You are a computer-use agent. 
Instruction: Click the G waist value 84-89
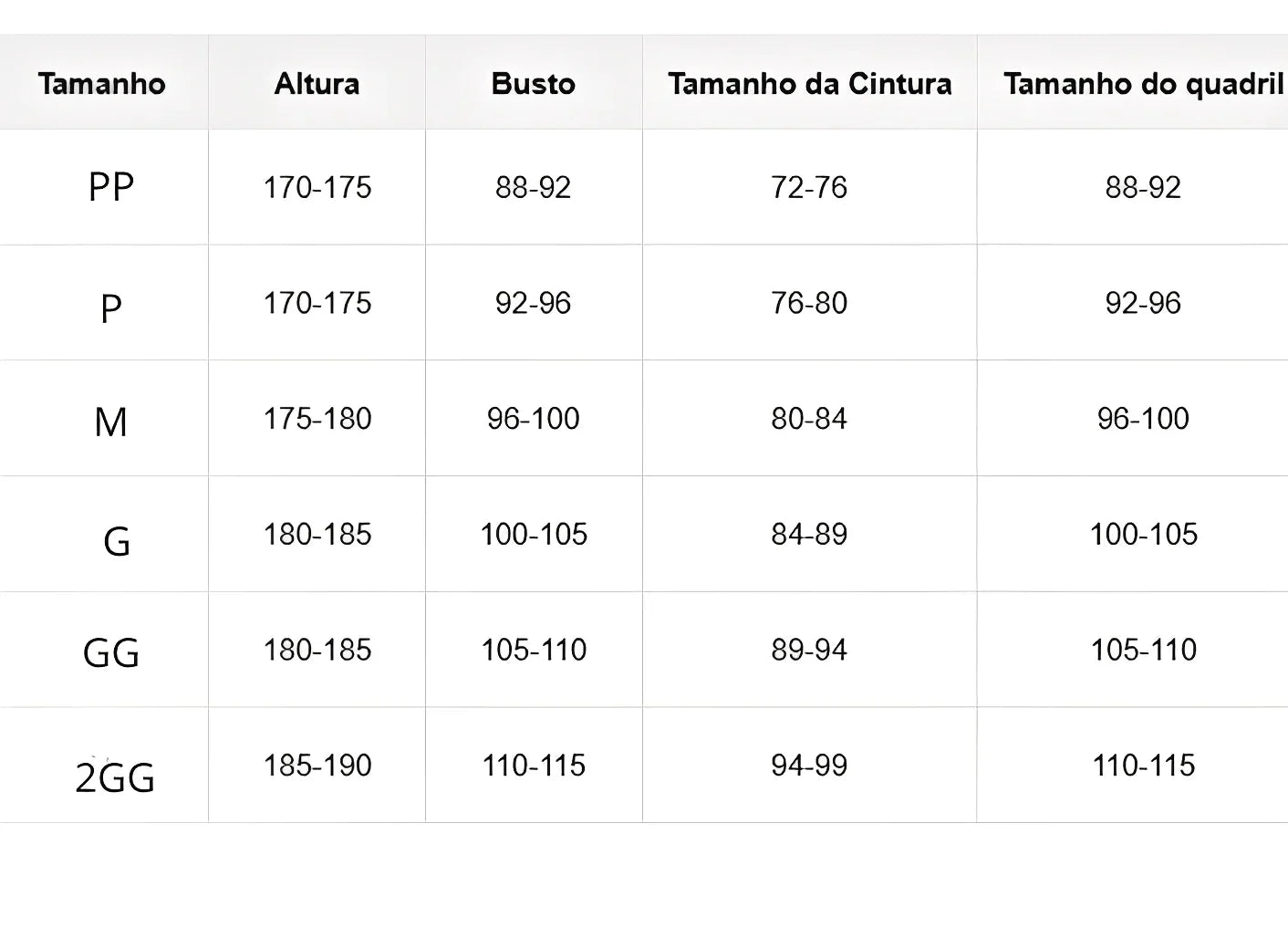[809, 534]
